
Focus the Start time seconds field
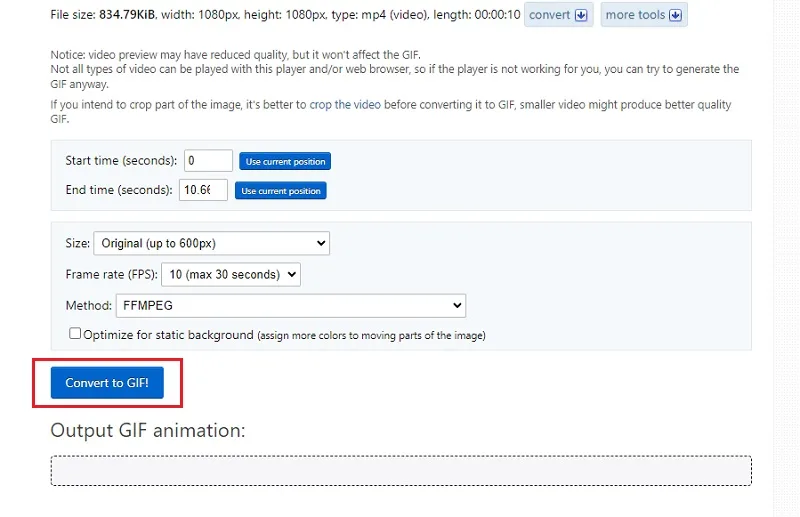(208, 161)
